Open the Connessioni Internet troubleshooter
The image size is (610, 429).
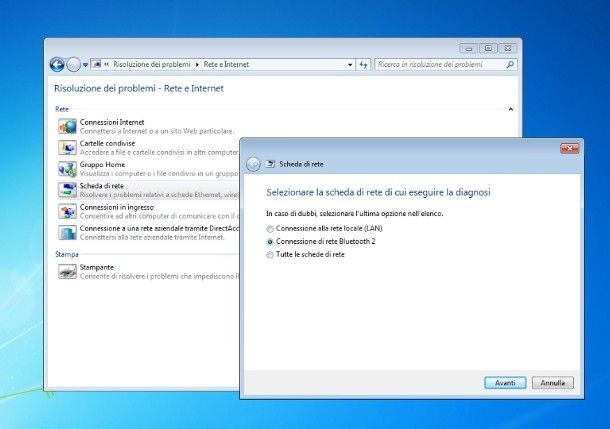point(112,122)
